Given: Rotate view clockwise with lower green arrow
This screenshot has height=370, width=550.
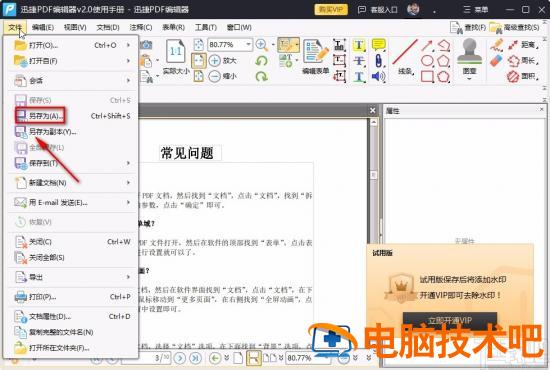Looking at the screenshot, I should [261, 76].
